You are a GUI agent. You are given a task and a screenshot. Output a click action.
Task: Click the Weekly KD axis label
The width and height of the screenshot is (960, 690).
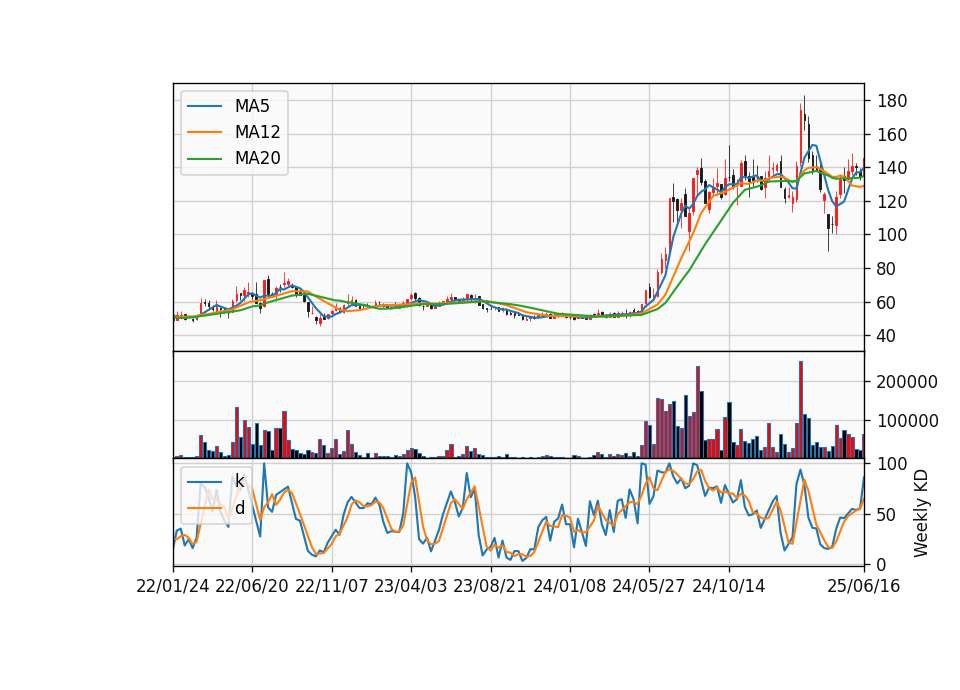point(921,514)
